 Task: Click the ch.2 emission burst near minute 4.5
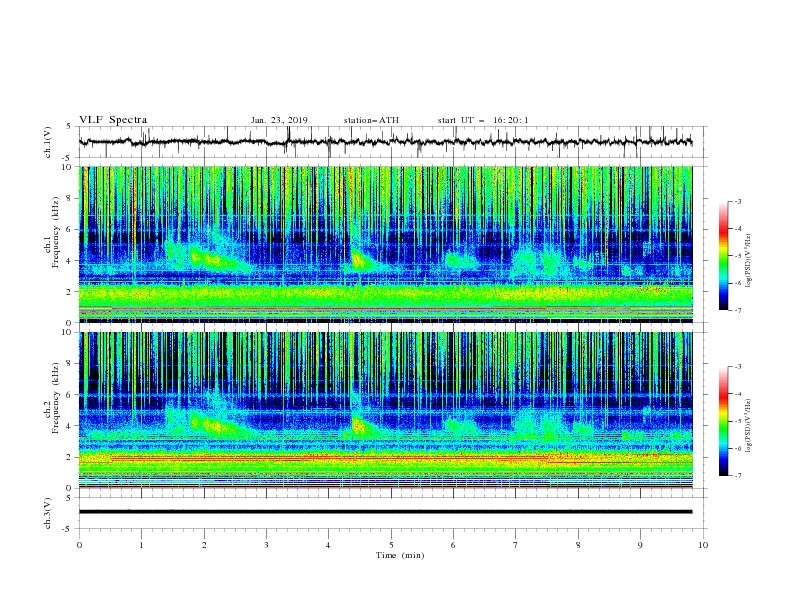point(361,426)
